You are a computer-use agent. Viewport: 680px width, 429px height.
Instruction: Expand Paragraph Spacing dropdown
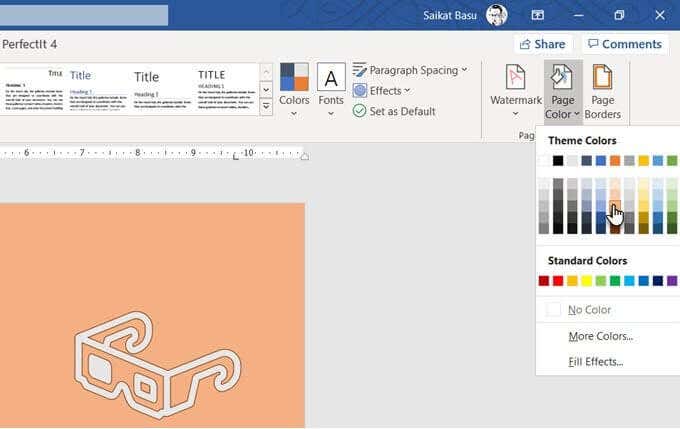tap(410, 70)
